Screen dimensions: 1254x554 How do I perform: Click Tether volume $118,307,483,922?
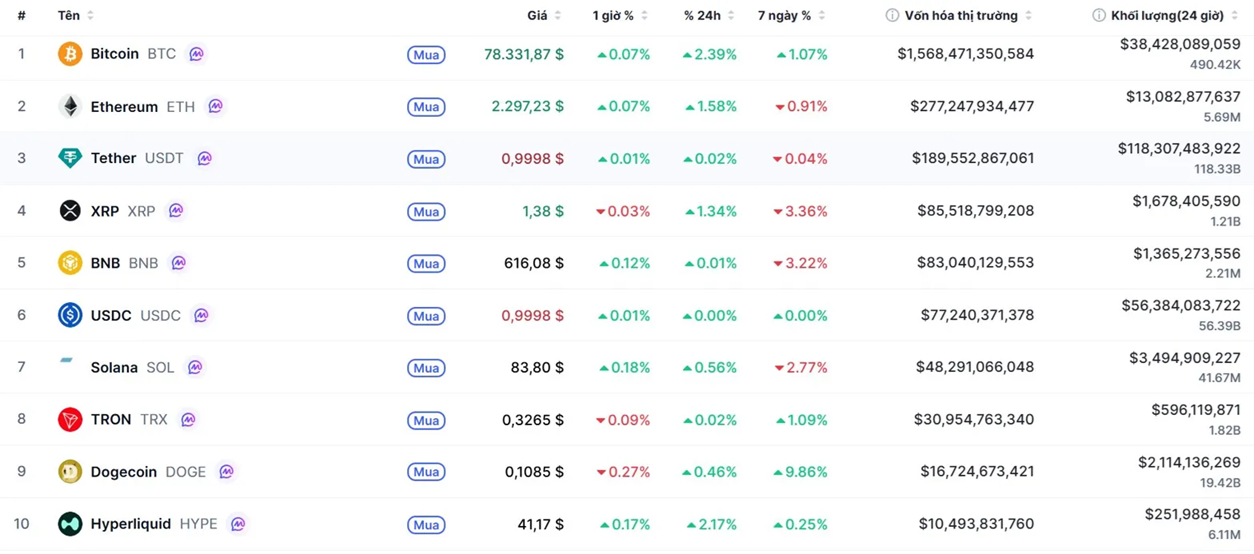(1179, 149)
